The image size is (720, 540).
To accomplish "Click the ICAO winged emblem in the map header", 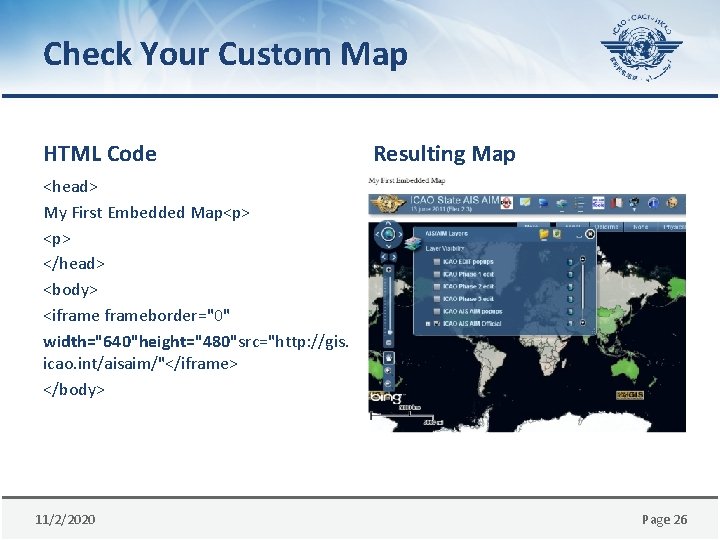I will coord(388,203).
